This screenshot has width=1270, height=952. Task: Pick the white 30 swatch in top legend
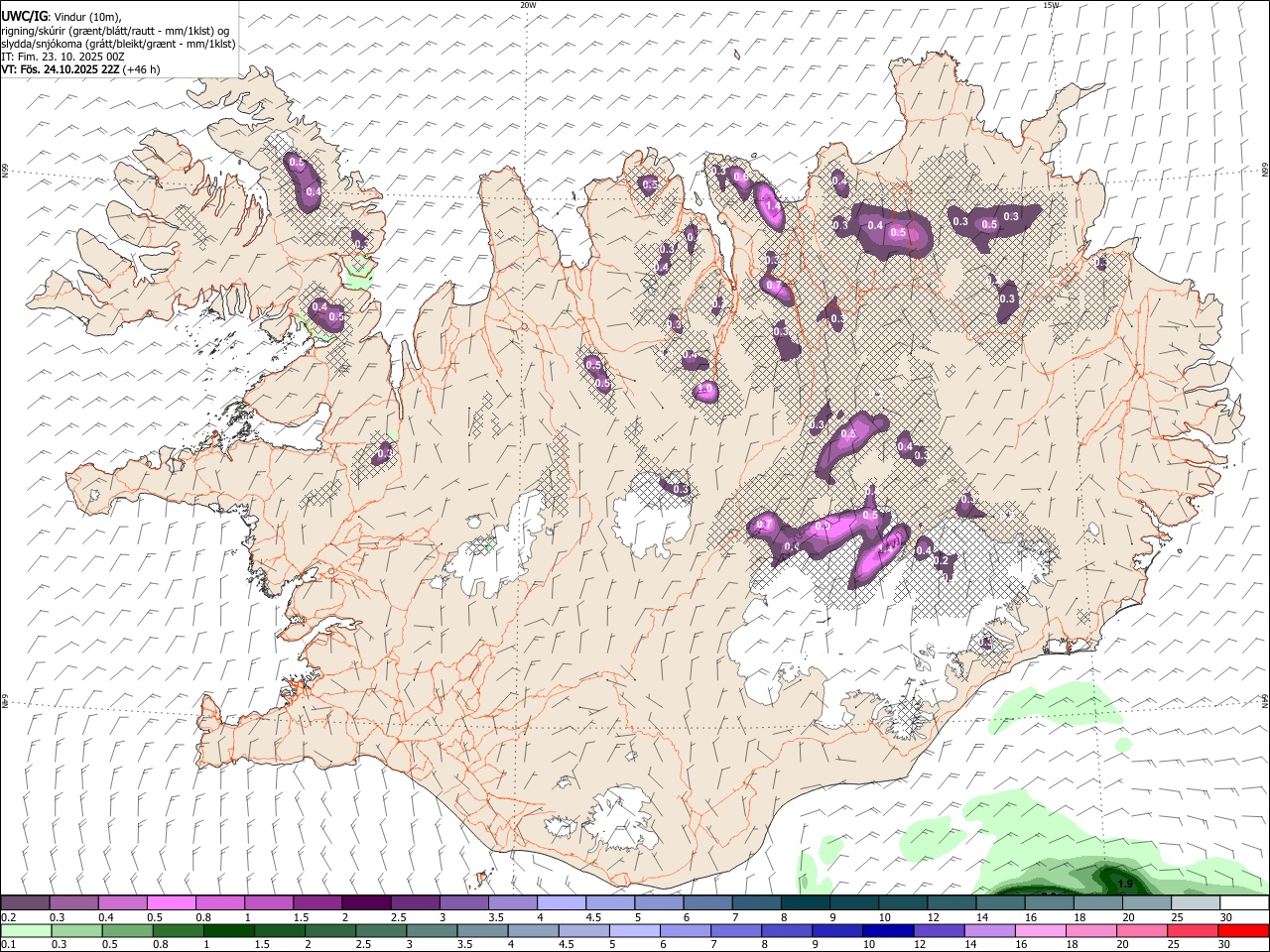coord(1244,903)
